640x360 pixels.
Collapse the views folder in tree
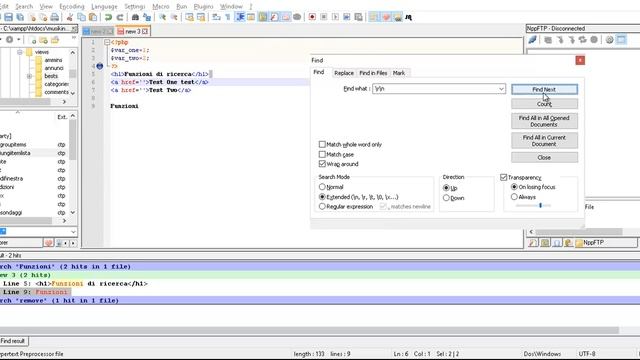click(x=20, y=52)
